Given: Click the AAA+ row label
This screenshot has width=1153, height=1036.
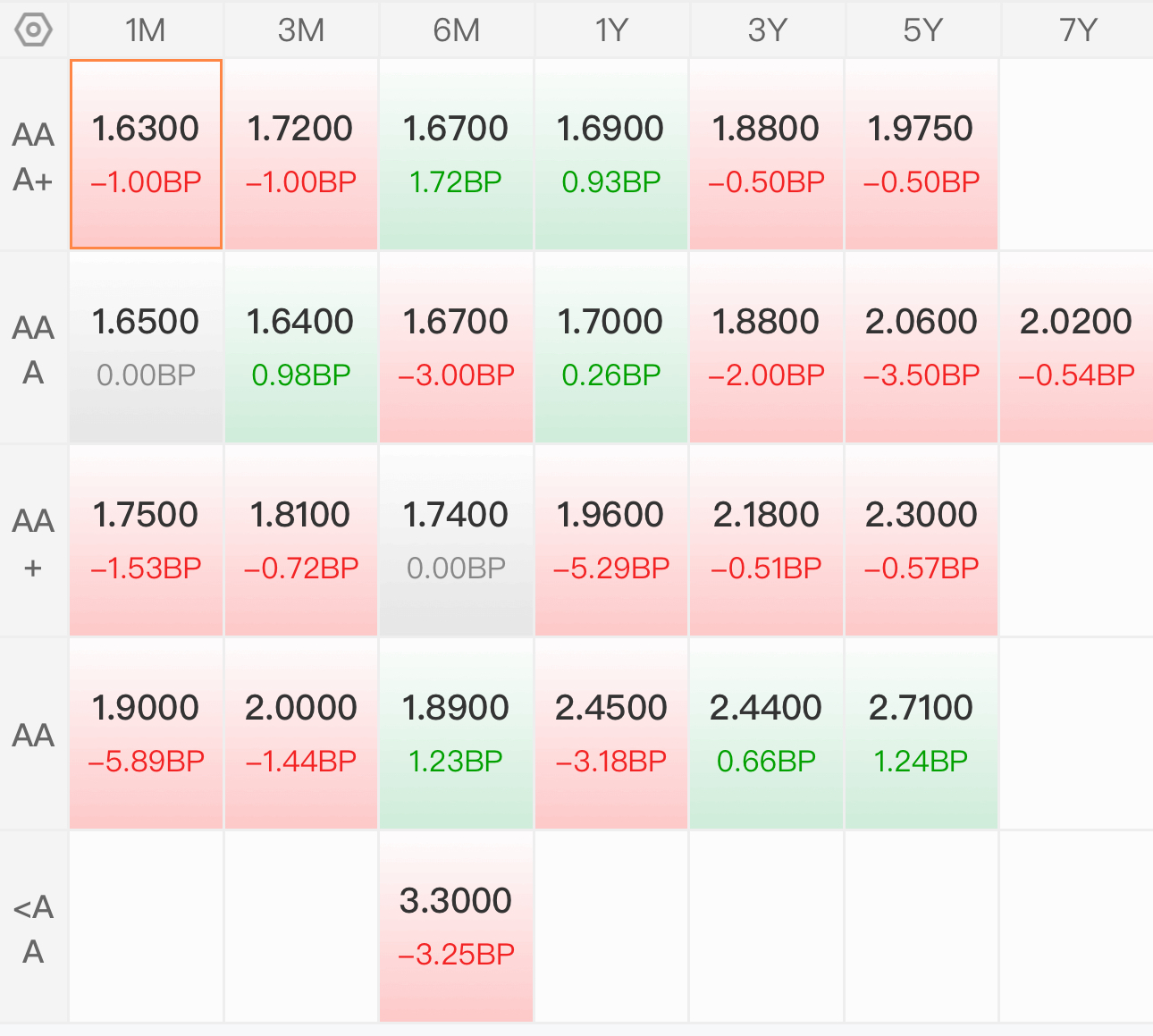Looking at the screenshot, I should coord(34,156).
